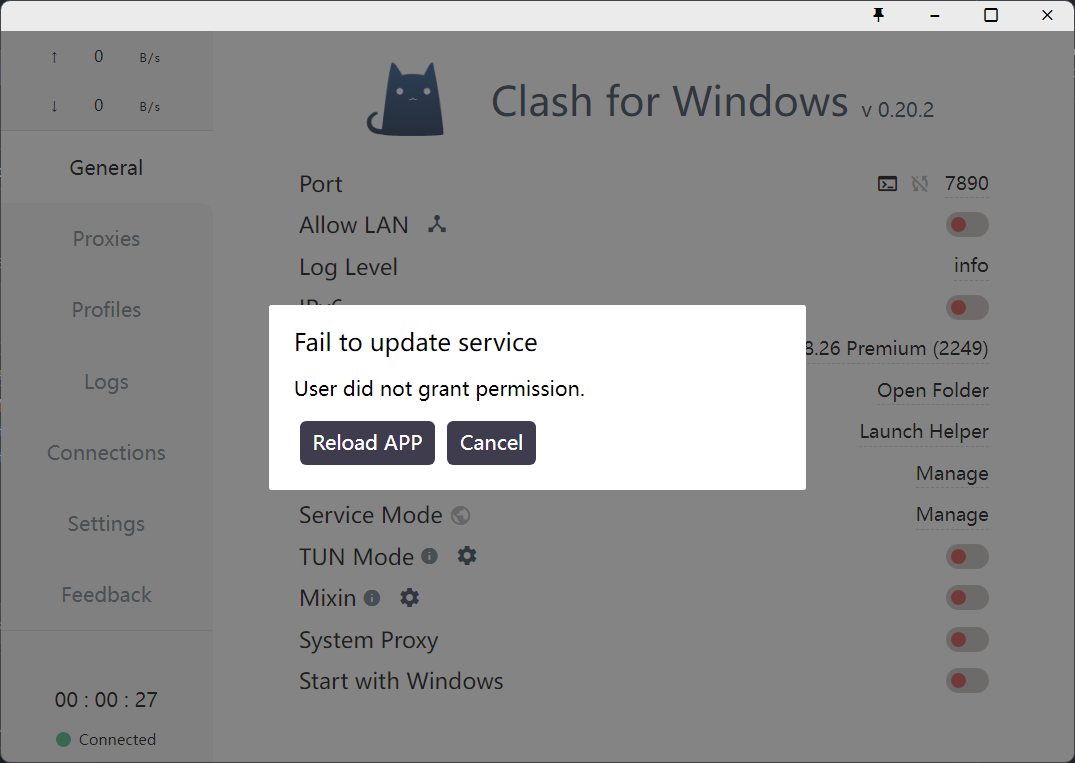1075x763 pixels.
Task: Open the Profiles tab in sidebar
Action: tap(106, 310)
